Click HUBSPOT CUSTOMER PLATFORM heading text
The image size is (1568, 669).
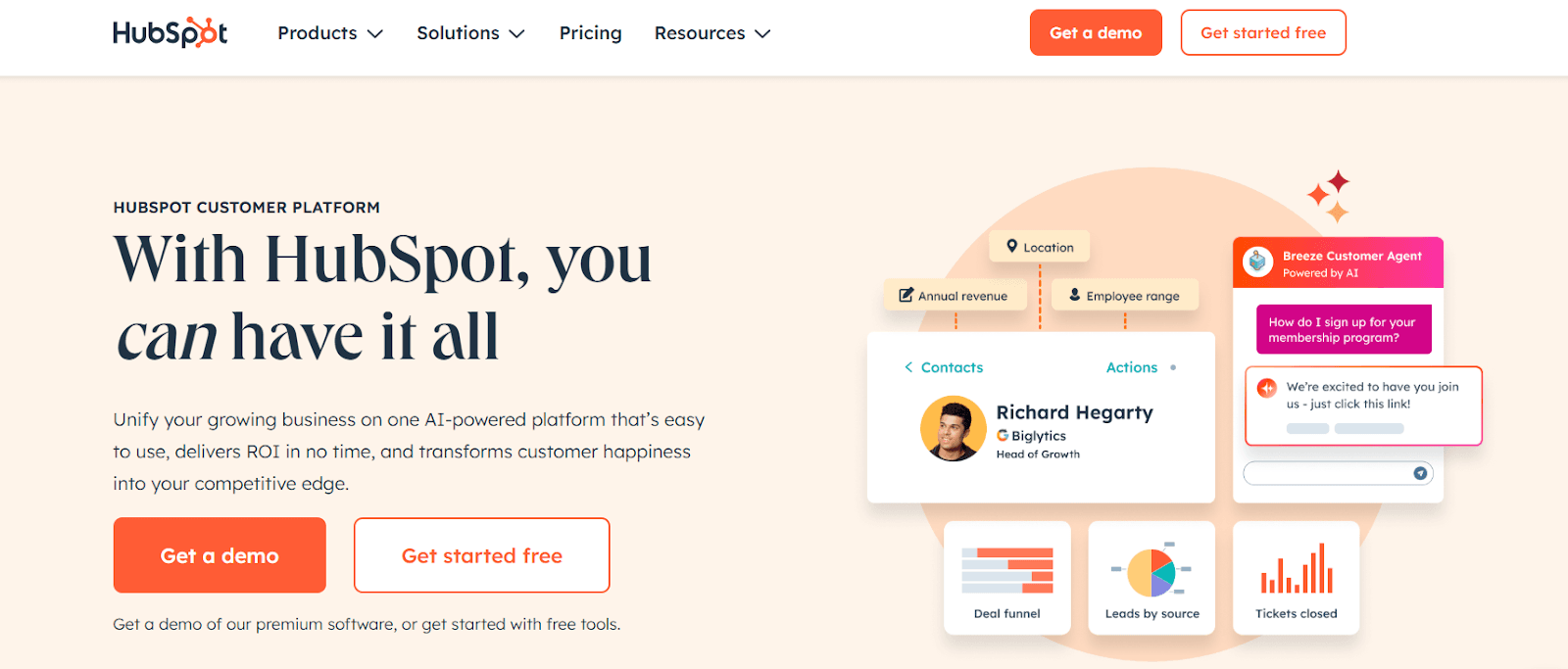[247, 208]
